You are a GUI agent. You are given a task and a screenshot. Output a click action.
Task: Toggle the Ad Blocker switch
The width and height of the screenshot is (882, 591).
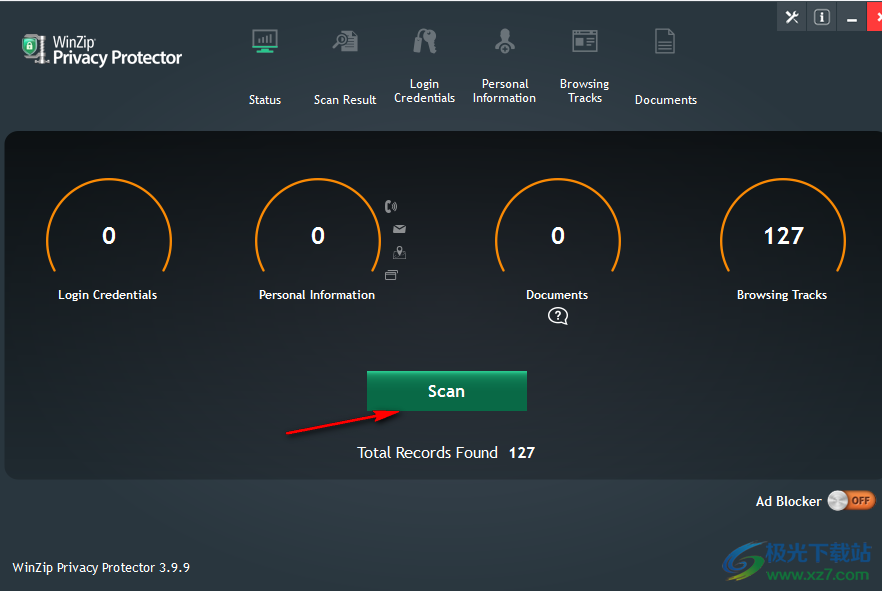[851, 500]
